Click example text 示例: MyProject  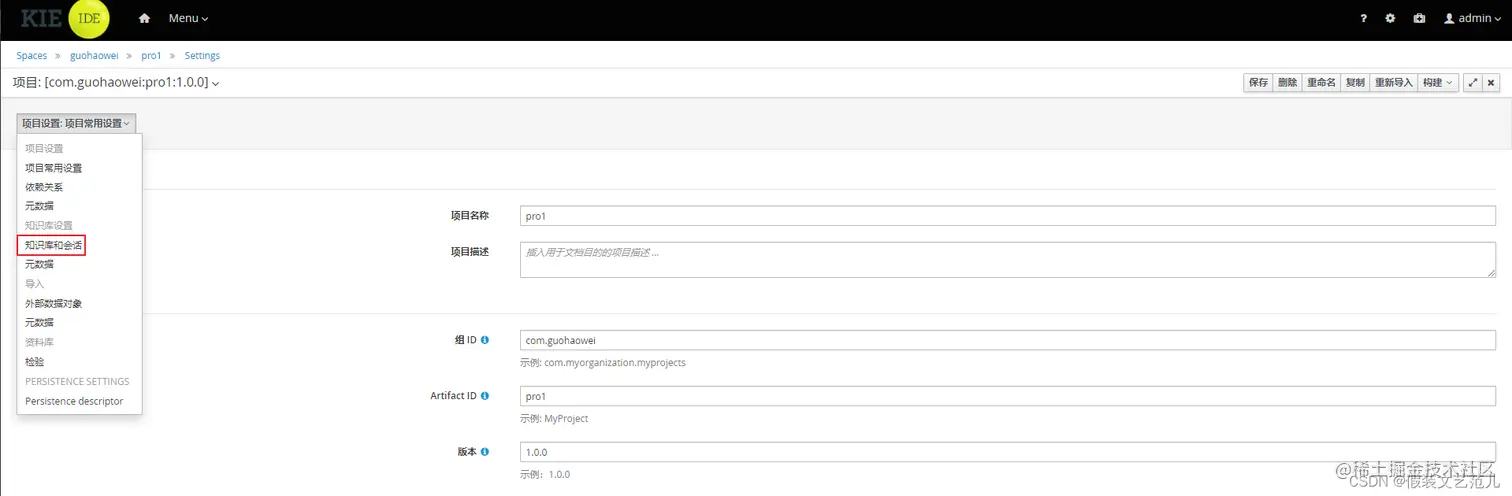[554, 419]
